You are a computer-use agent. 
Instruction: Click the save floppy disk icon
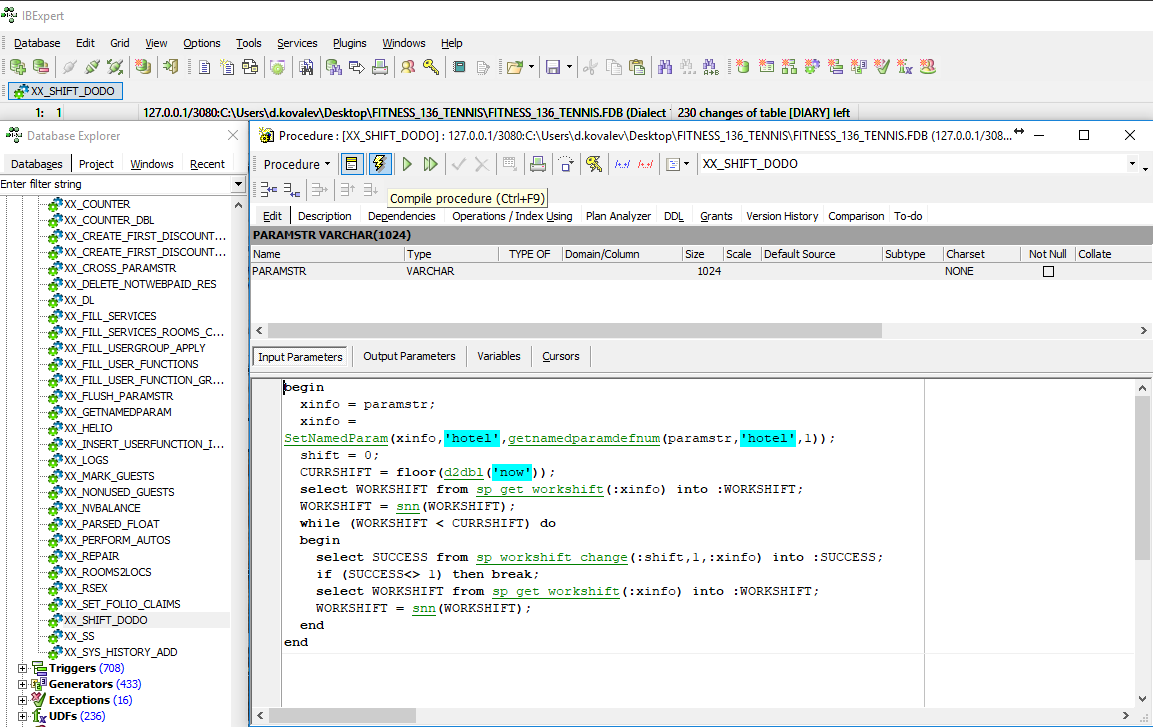(x=553, y=67)
